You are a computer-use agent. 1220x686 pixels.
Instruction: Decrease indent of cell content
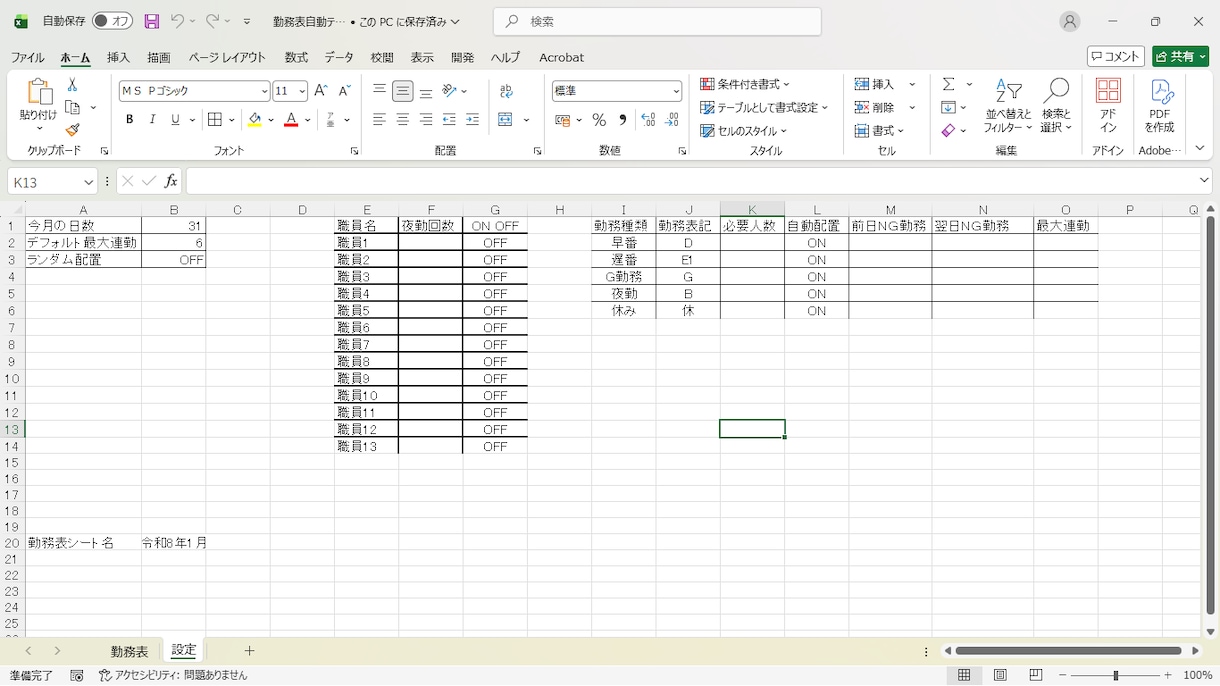pos(449,120)
